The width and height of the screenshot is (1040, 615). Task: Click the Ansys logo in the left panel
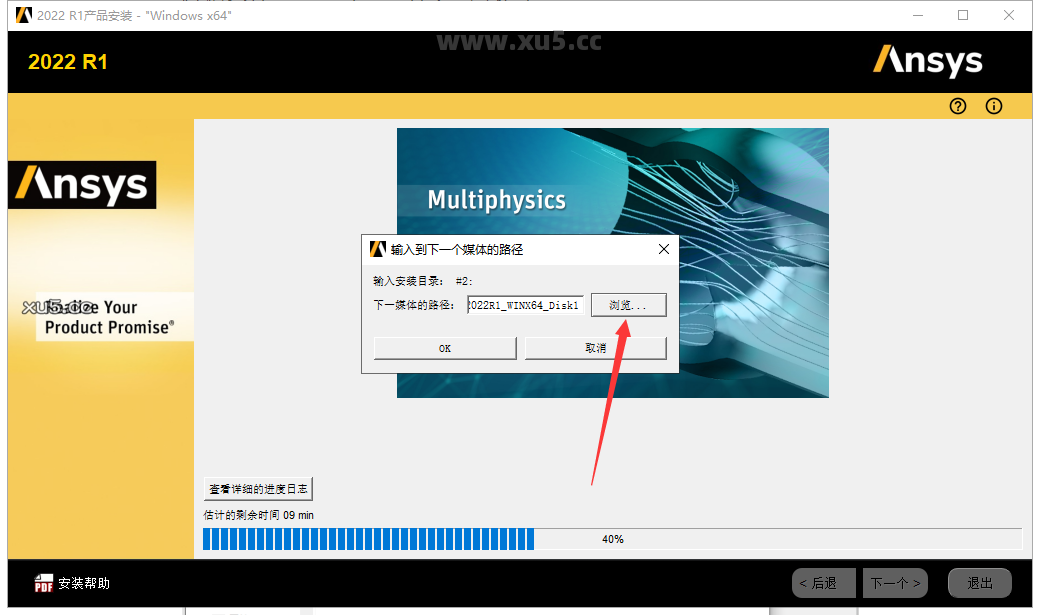click(x=81, y=184)
